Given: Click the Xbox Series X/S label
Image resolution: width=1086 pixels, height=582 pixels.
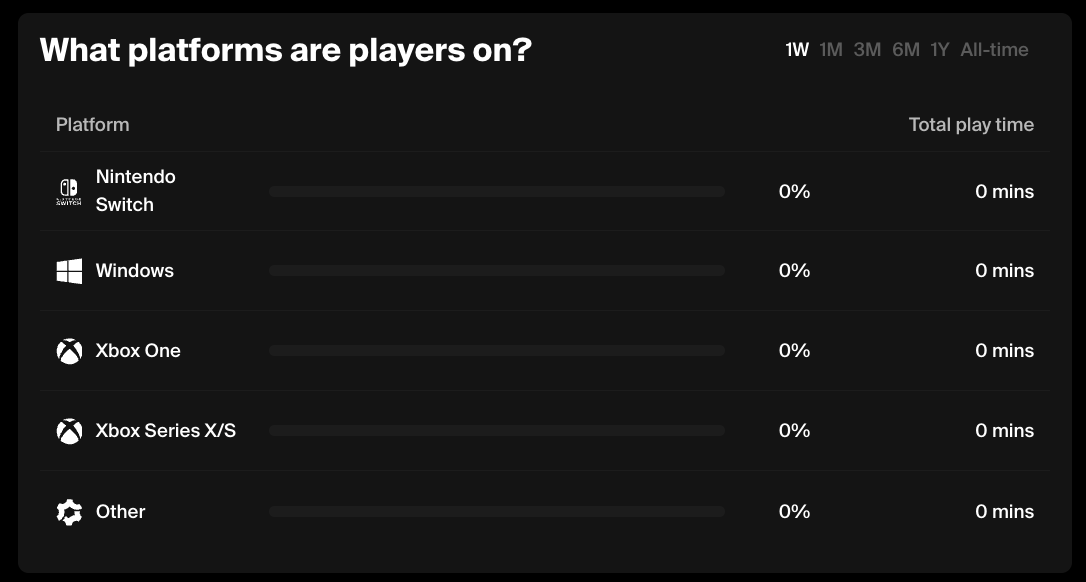Looking at the screenshot, I should [x=166, y=431].
